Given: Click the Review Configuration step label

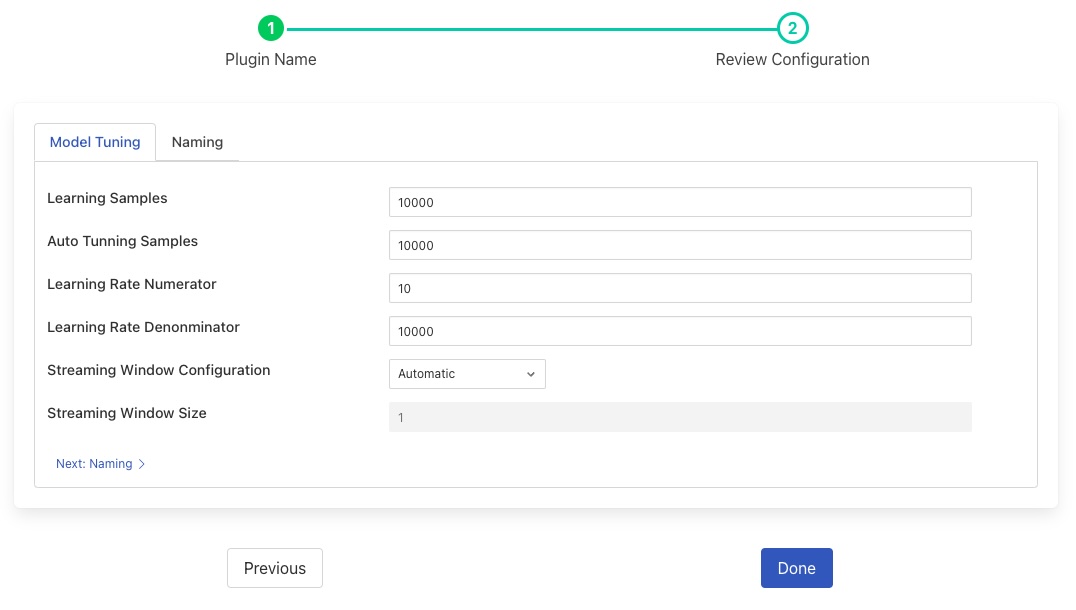Looking at the screenshot, I should [792, 60].
